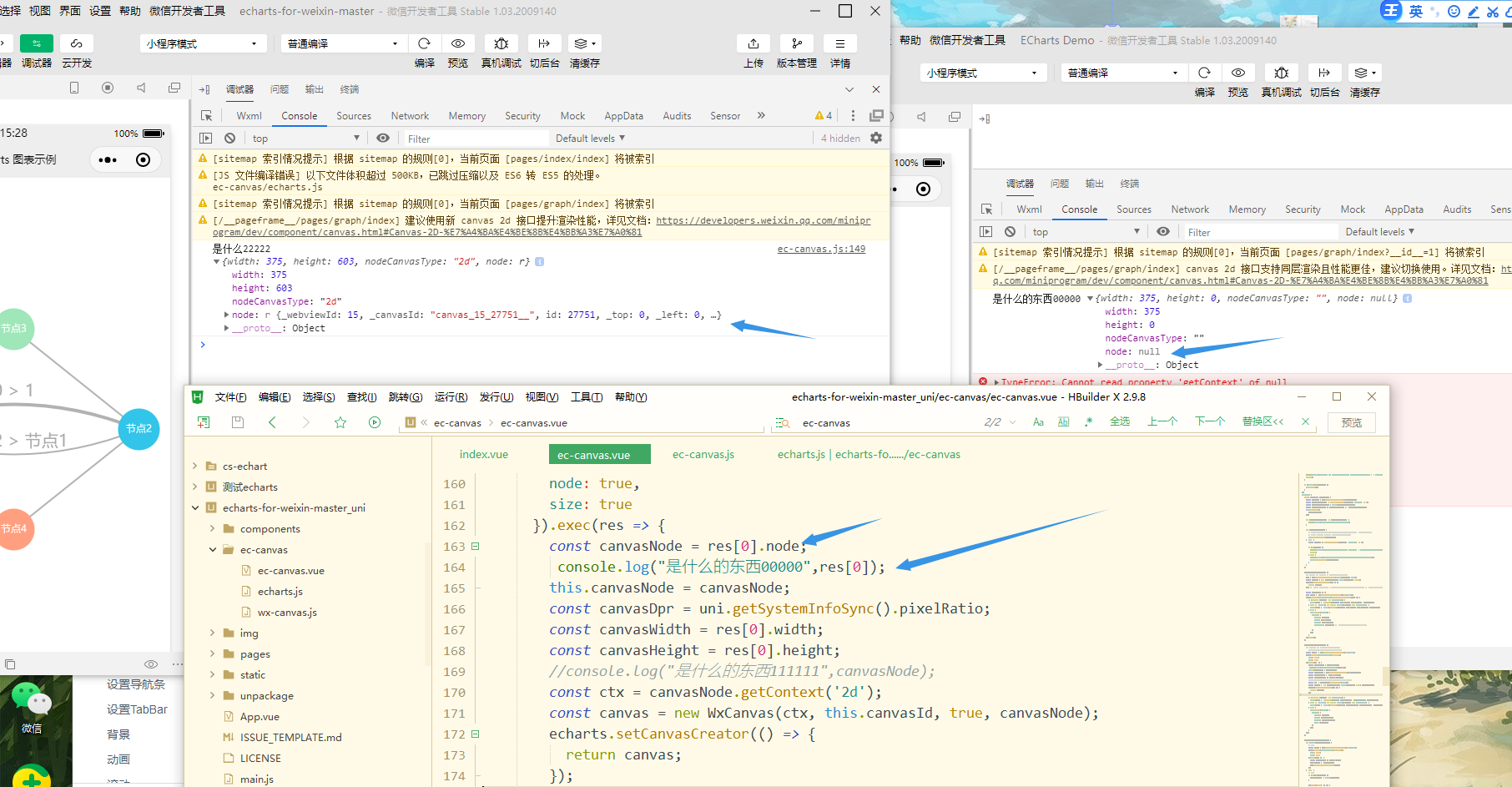
Task: Collapse the ec-canvas folder in project tree
Action: click(212, 550)
